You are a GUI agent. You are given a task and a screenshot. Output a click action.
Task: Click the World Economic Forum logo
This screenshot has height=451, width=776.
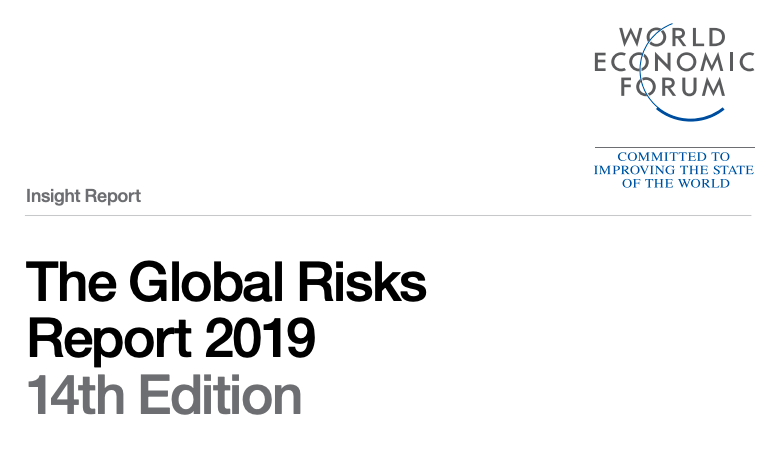[674, 72]
